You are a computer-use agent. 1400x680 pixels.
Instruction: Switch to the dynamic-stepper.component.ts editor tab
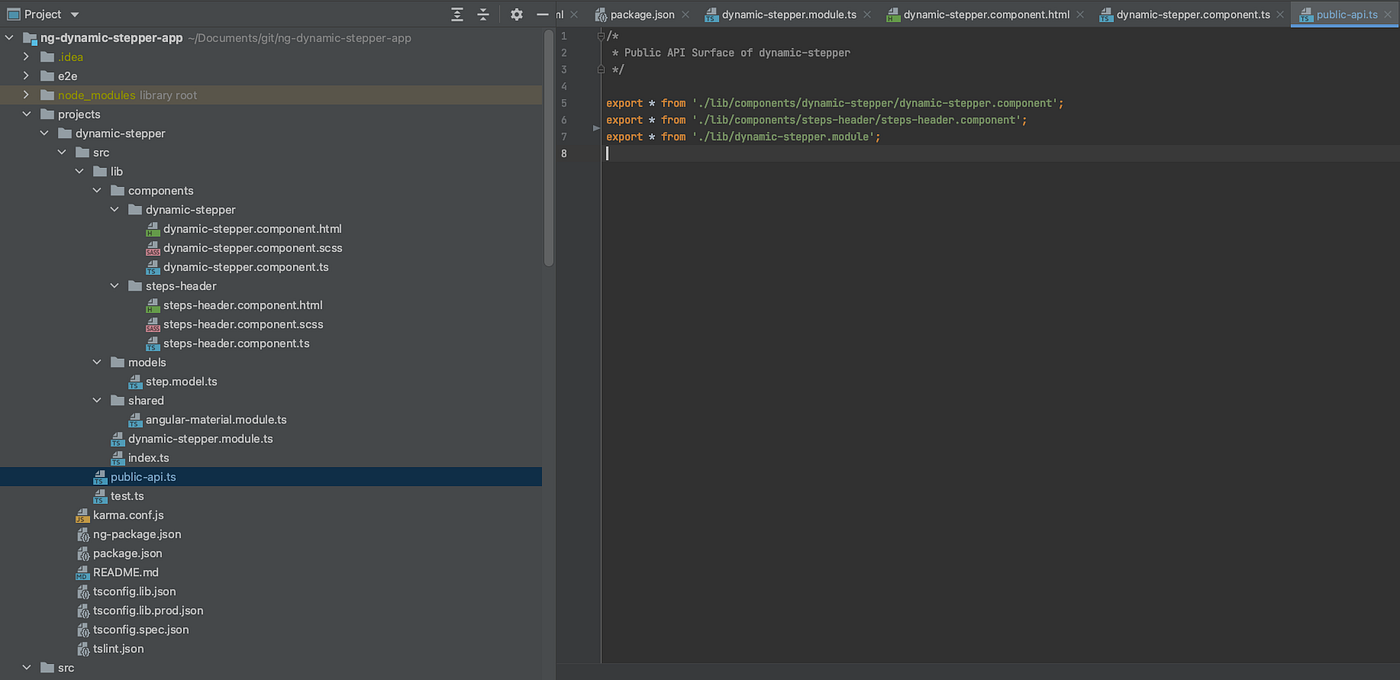click(1192, 15)
